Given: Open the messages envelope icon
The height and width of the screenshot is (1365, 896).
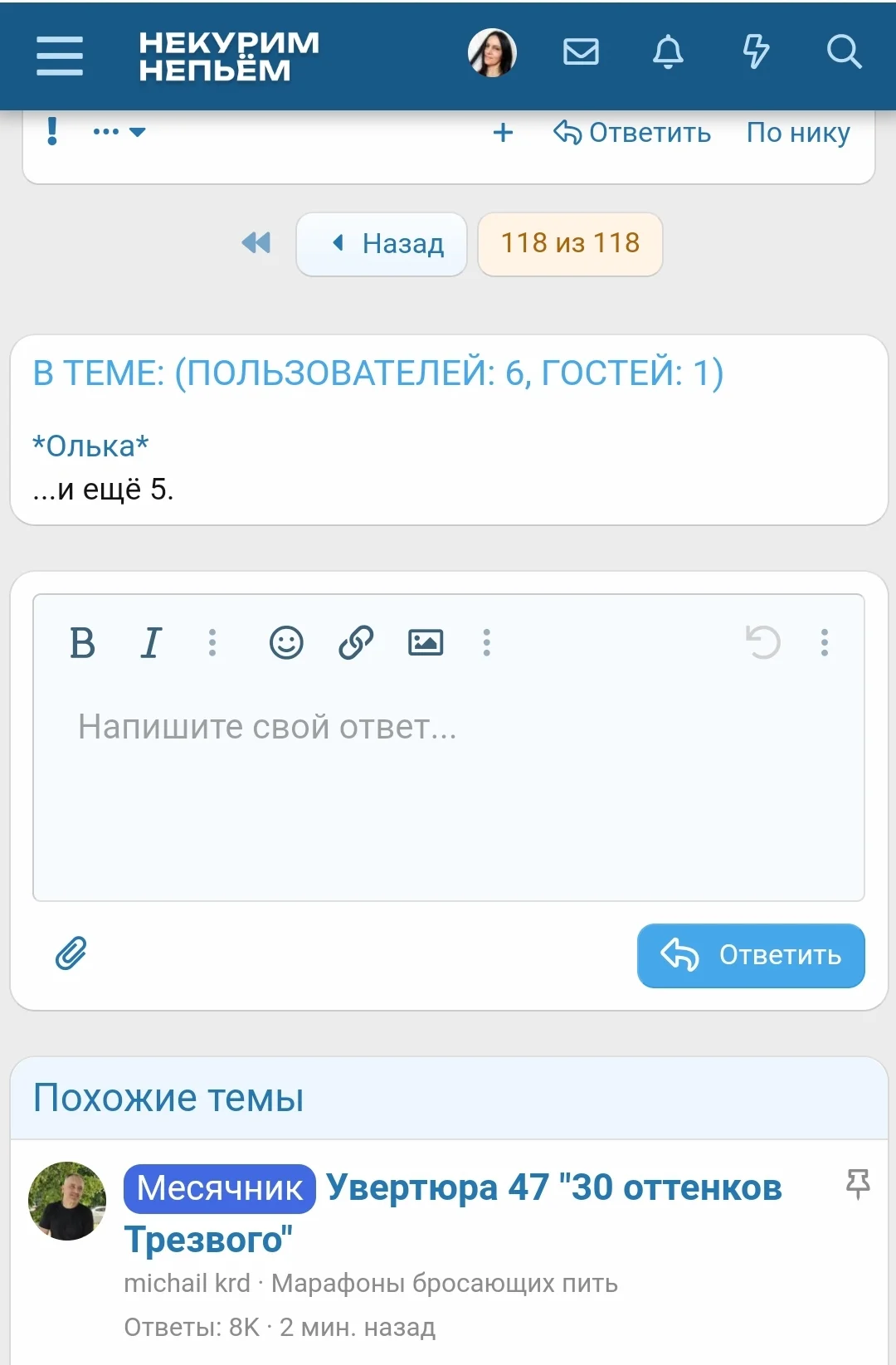Looking at the screenshot, I should [x=581, y=52].
